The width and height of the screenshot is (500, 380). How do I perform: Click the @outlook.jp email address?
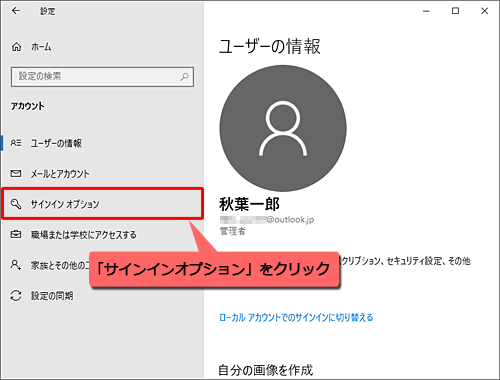click(267, 220)
